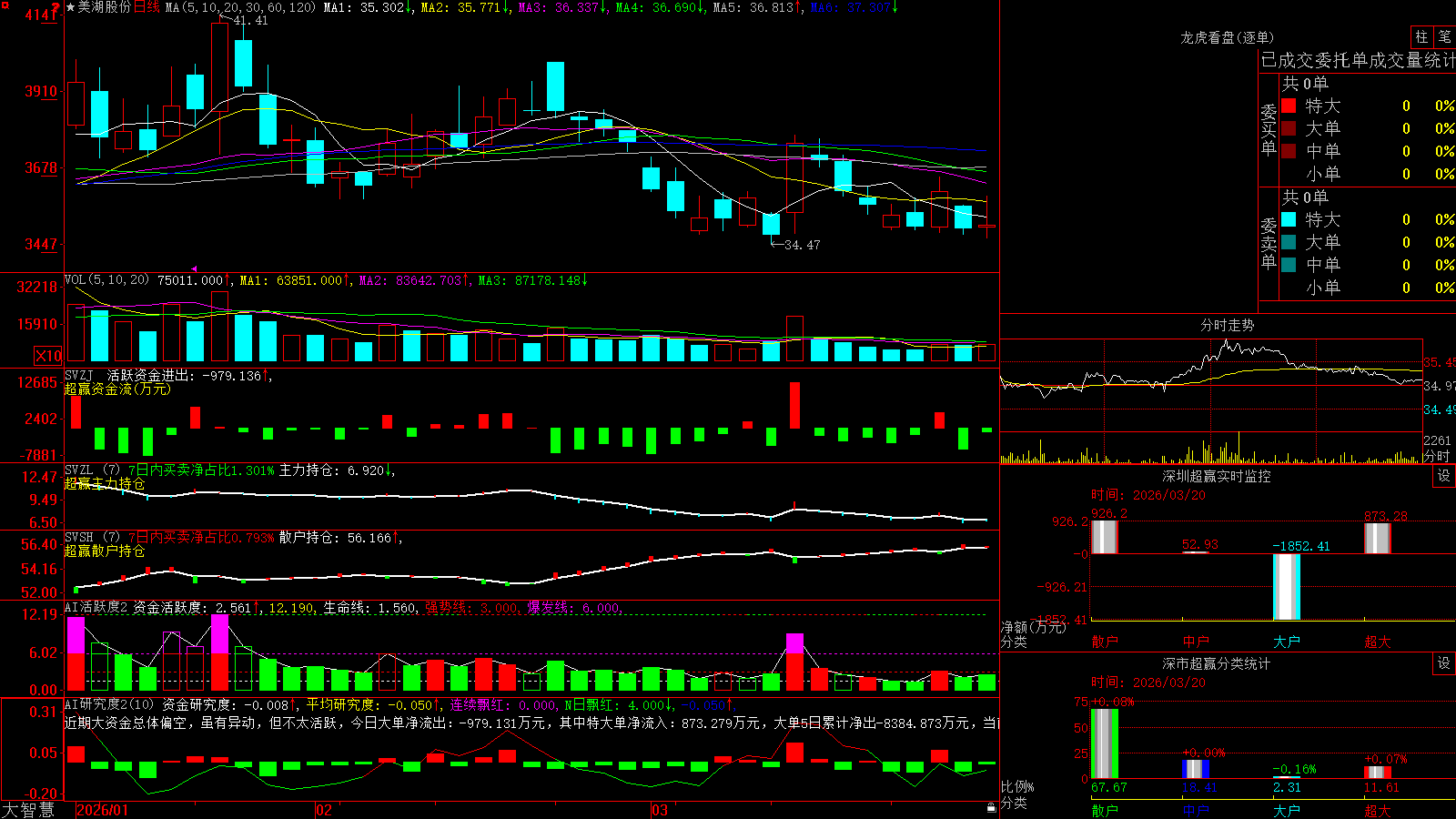Click the 龙虎看盘(逐单) panel title
This screenshot has height=819, width=1456.
coord(1227,37)
